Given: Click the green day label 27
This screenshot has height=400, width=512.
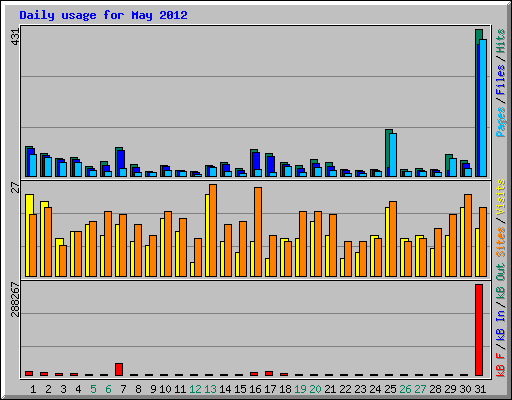Looking at the screenshot, I should [420, 389].
